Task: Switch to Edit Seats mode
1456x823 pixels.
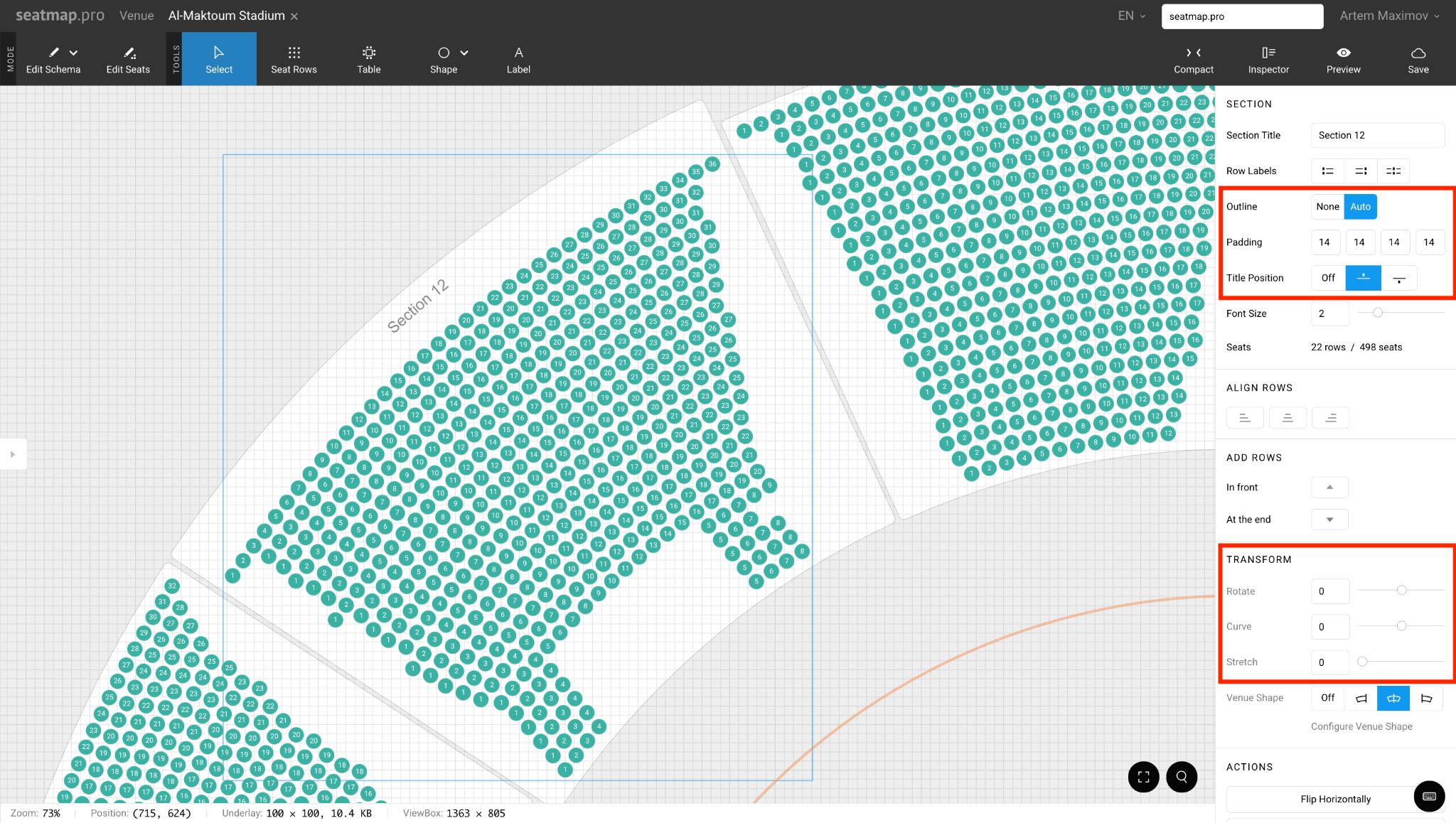Action: click(x=128, y=59)
